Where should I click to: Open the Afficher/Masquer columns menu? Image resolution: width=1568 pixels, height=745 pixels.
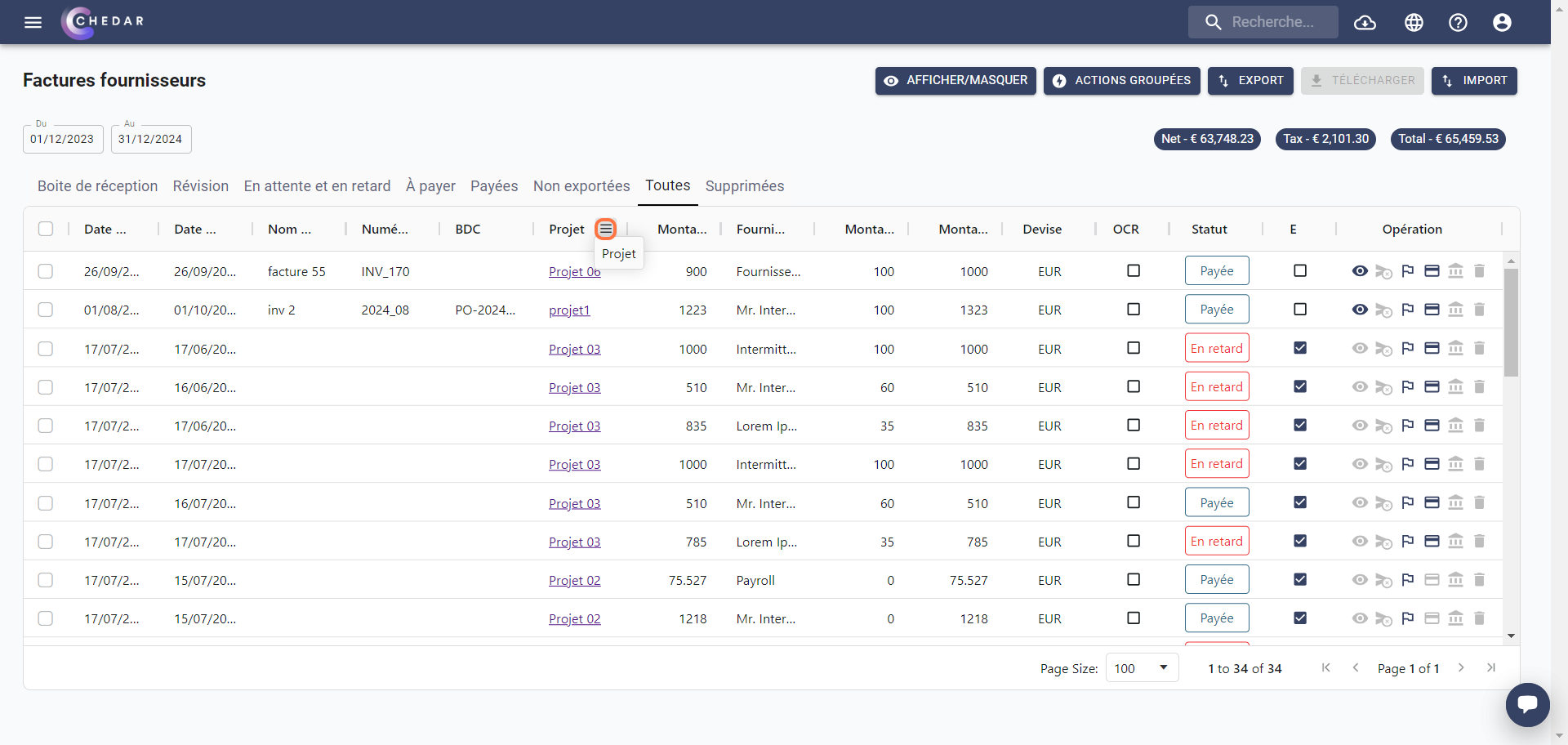(955, 81)
